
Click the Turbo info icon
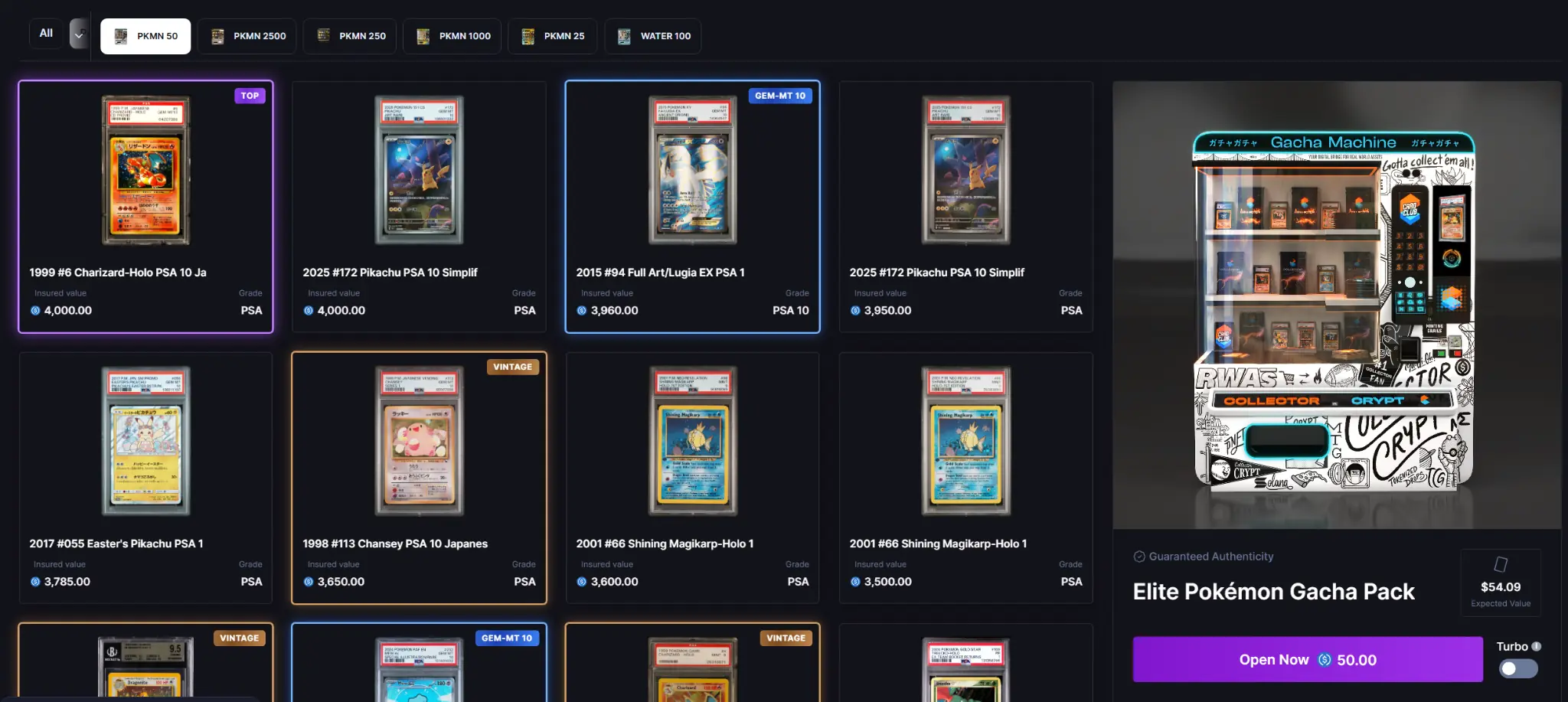pos(1537,646)
